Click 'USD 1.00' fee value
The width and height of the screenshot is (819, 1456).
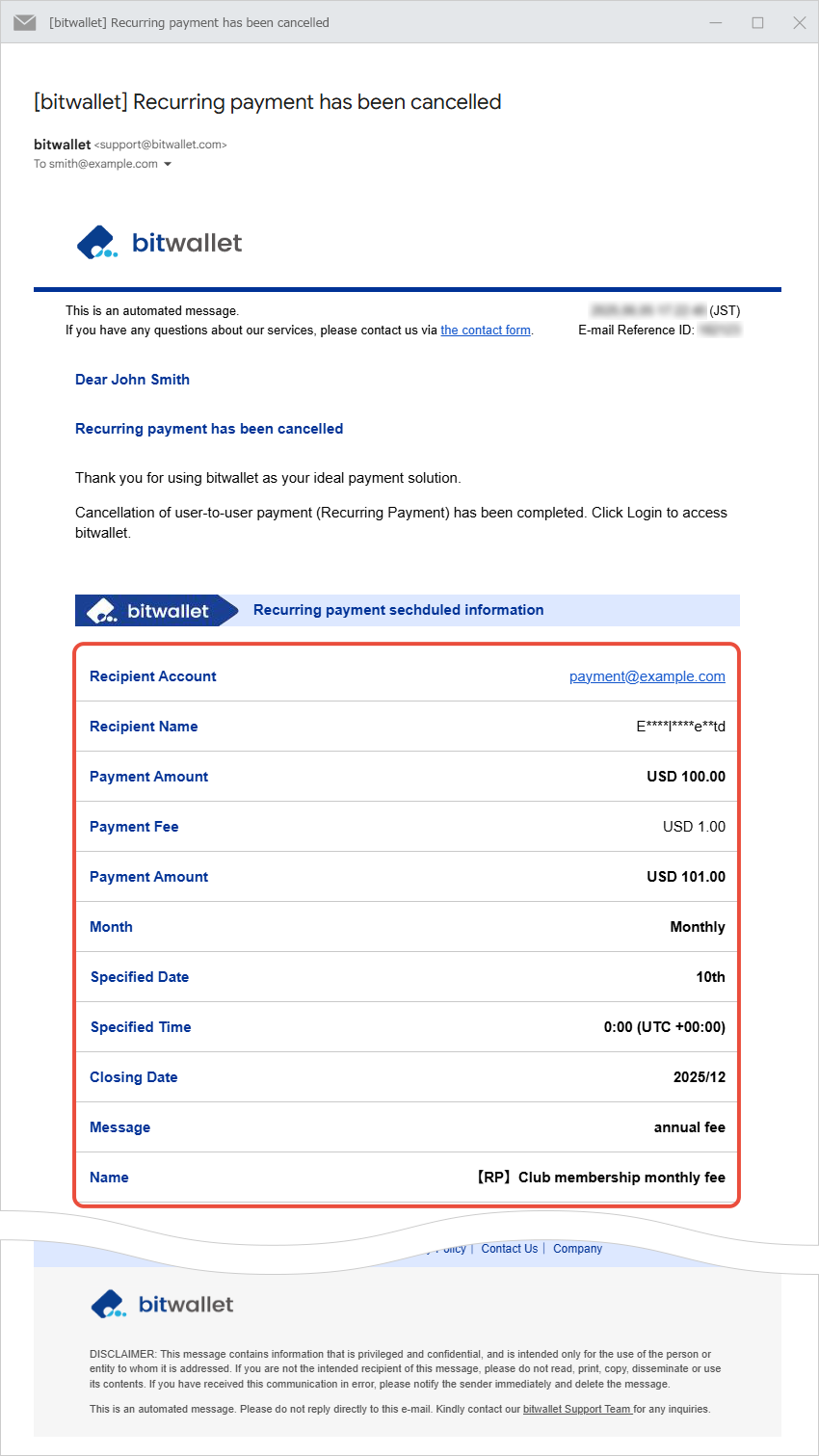click(694, 827)
